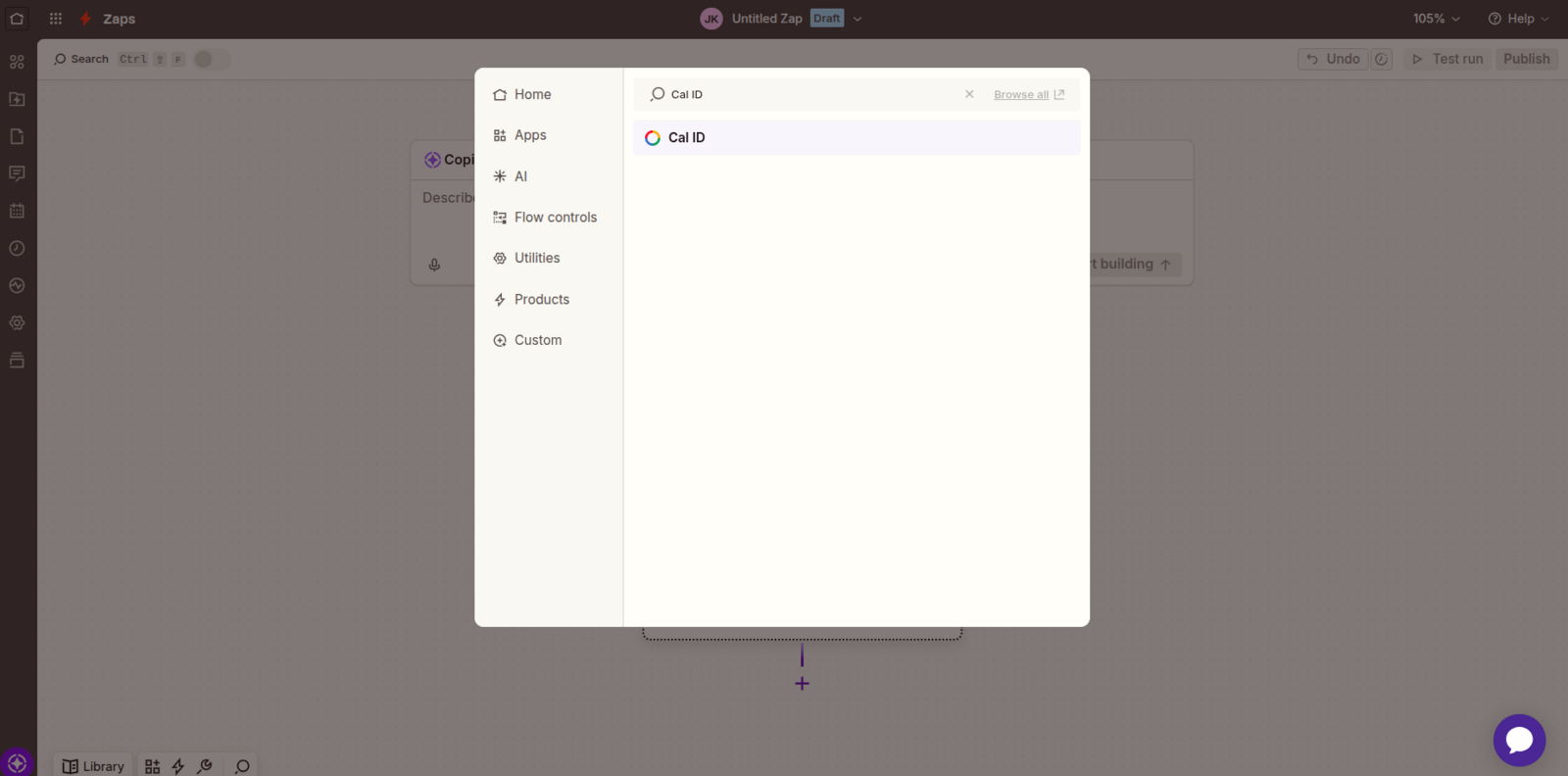
Task: Click the plus icon to add a step
Action: pyautogui.click(x=802, y=684)
